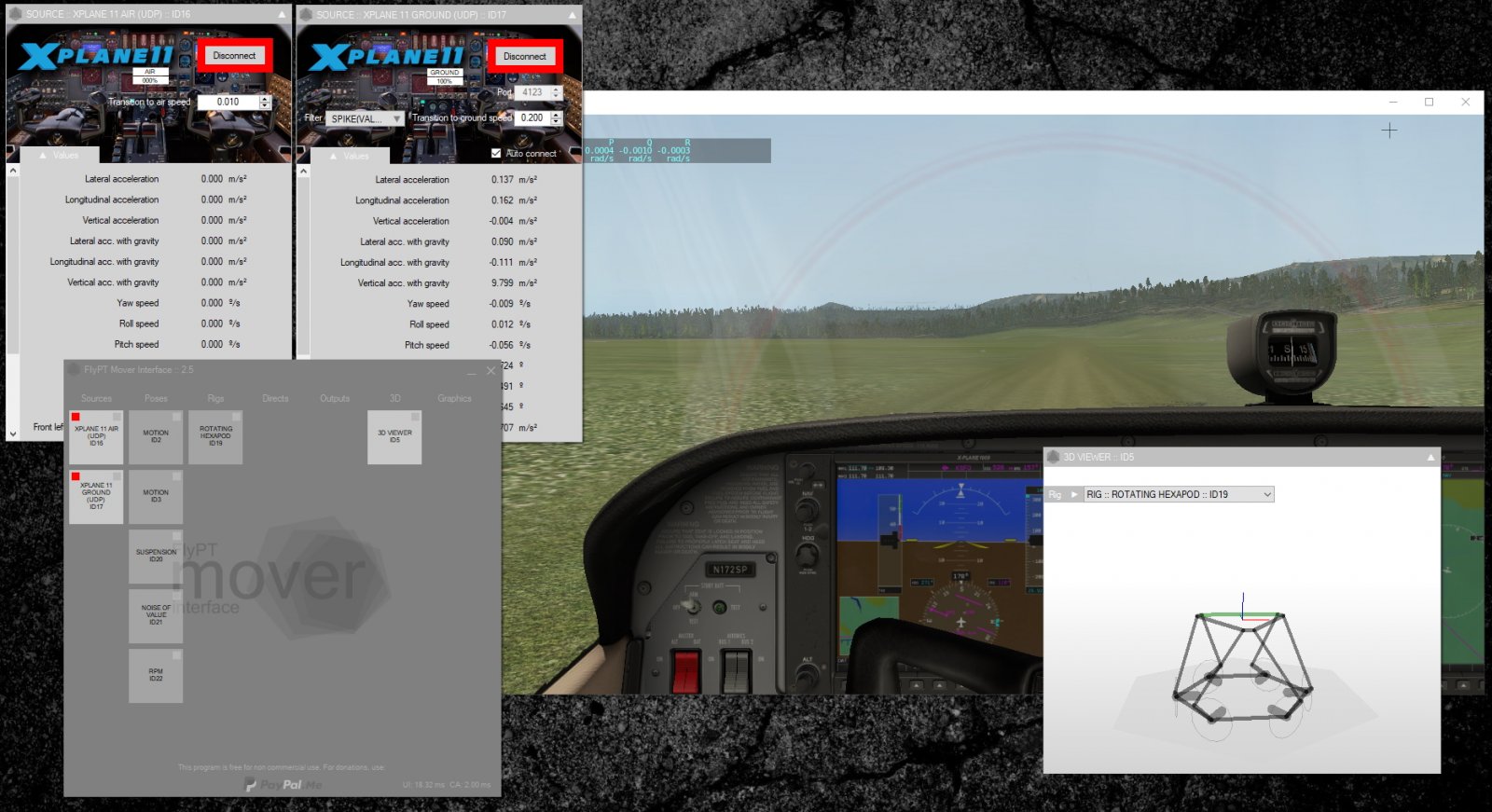Toggle the corner square on the XPLANE 11 AIR tile
The image size is (1492, 812).
117,417
